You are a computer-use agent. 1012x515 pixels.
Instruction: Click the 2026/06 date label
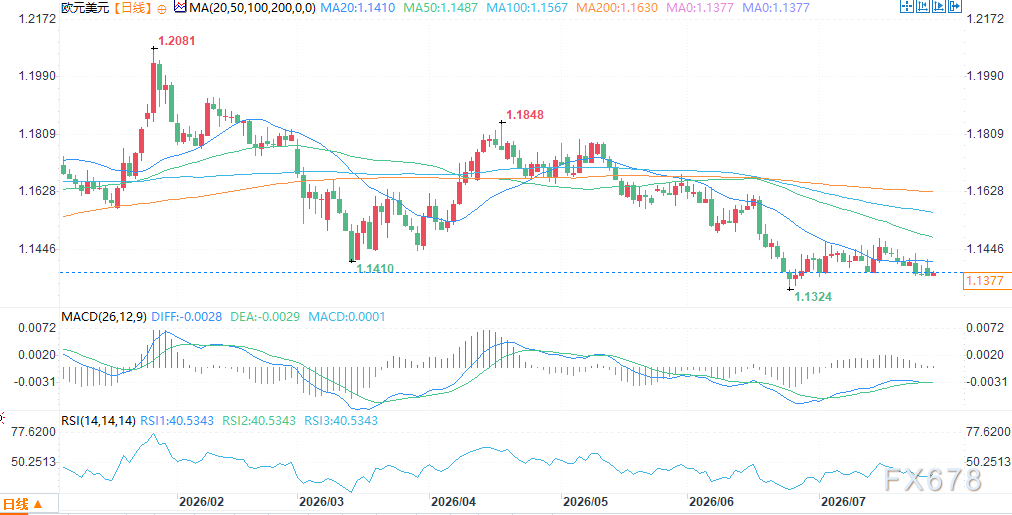[711, 501]
